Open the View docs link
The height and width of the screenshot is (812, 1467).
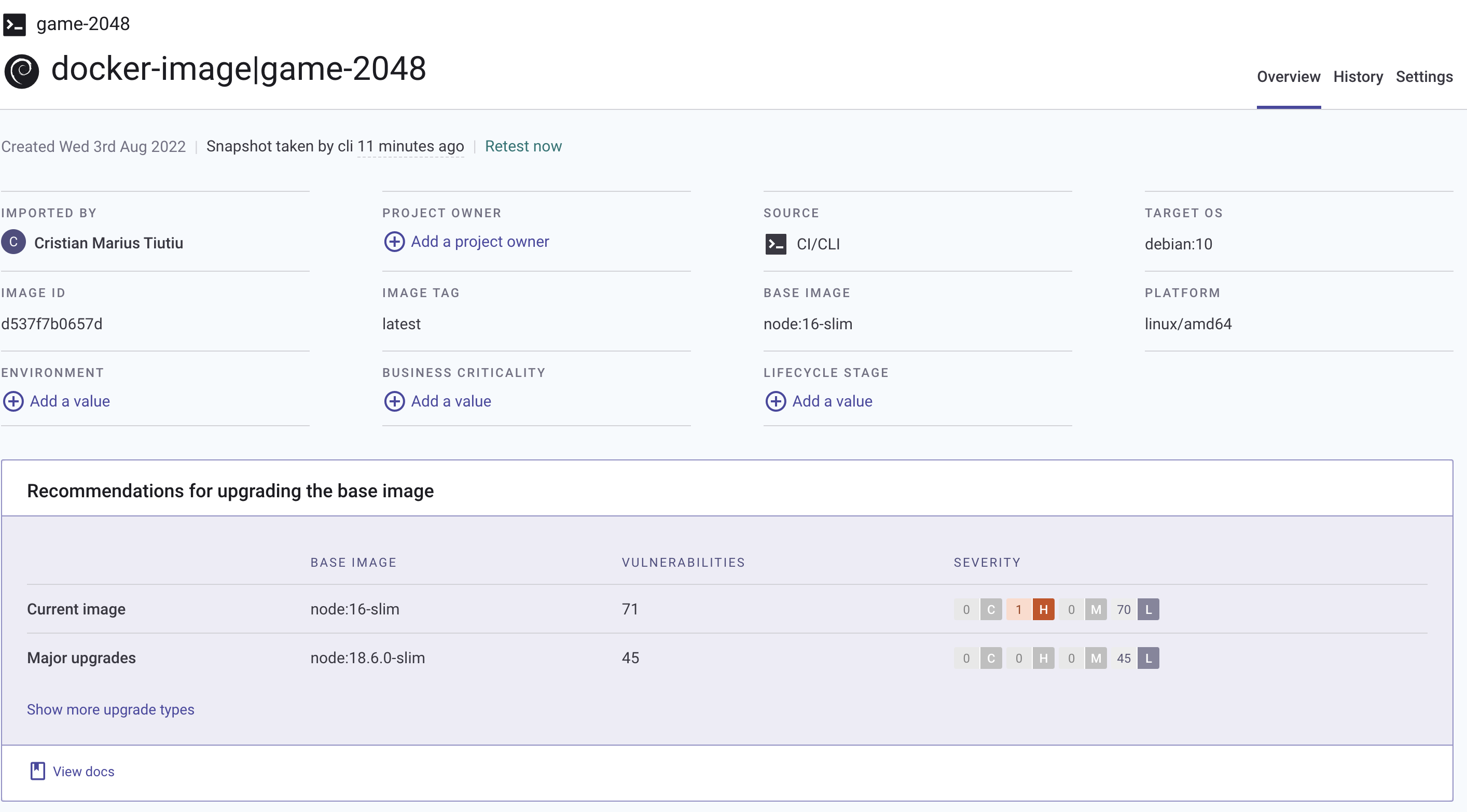click(83, 772)
